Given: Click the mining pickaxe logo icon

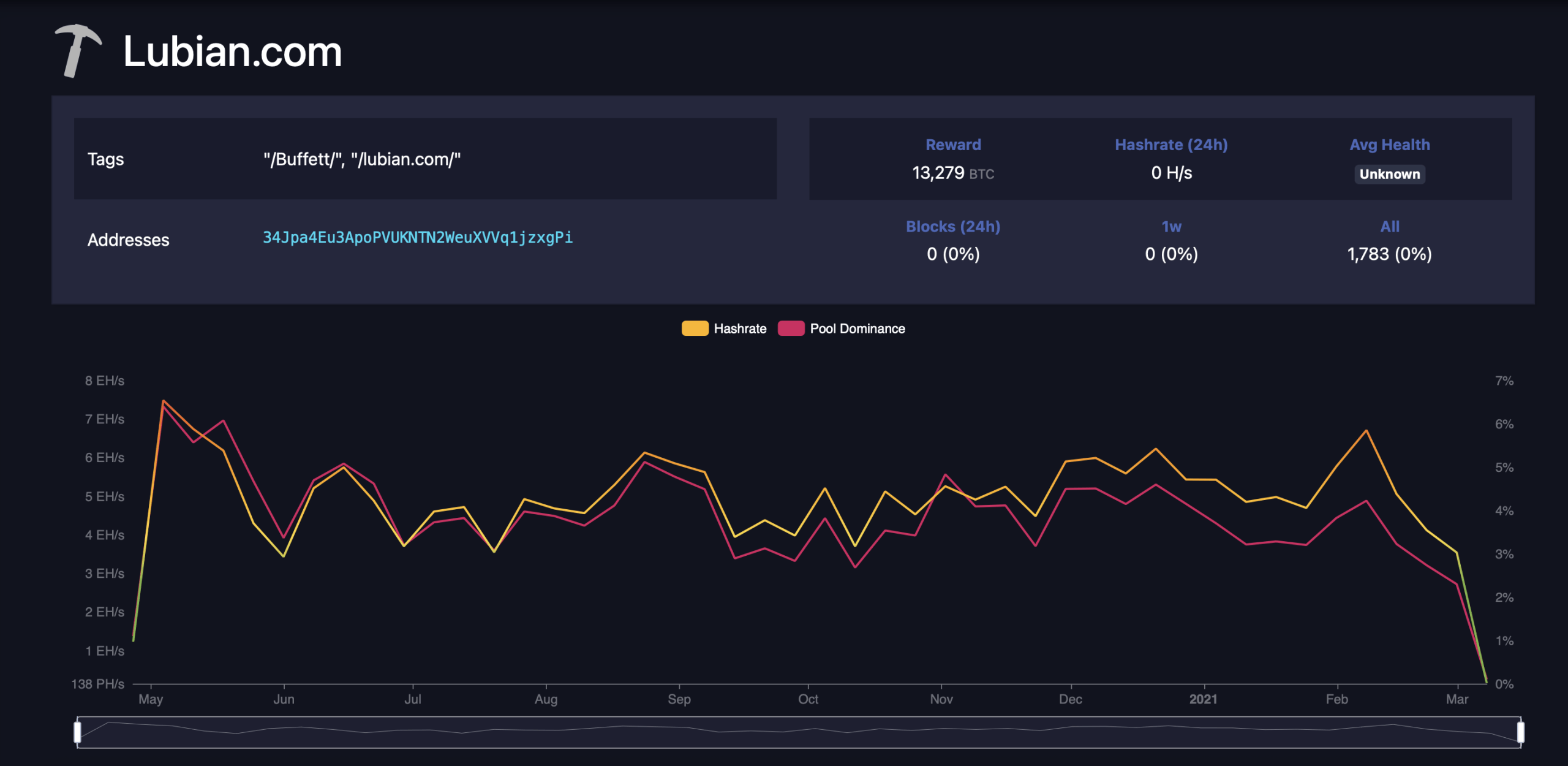Looking at the screenshot, I should click(x=78, y=50).
